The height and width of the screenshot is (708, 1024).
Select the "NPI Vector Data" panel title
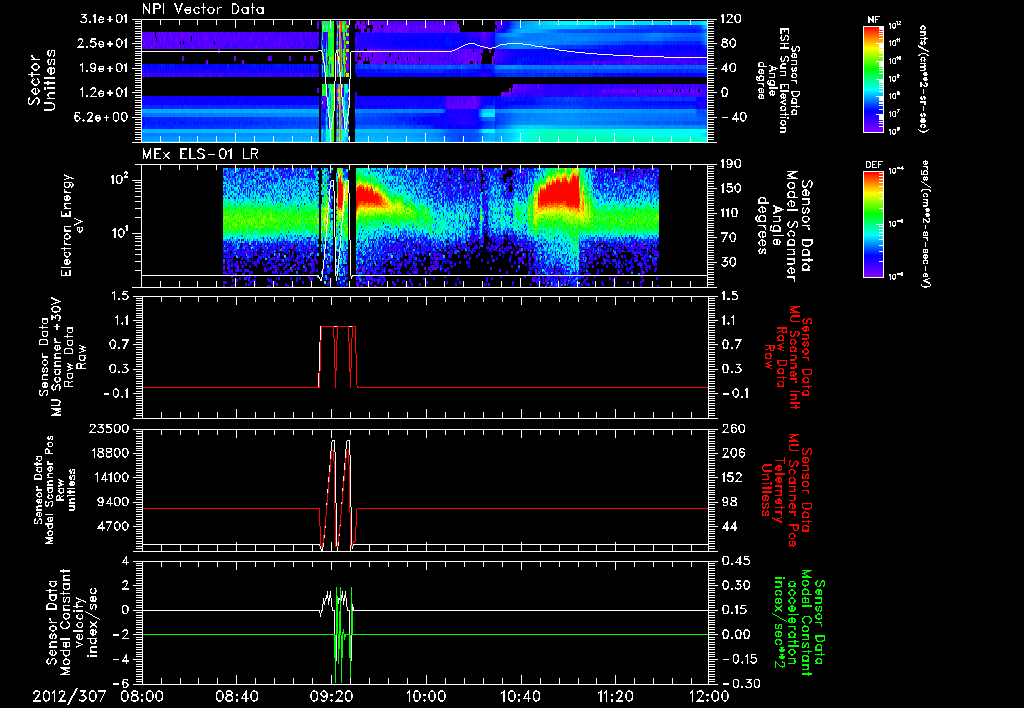click(203, 9)
